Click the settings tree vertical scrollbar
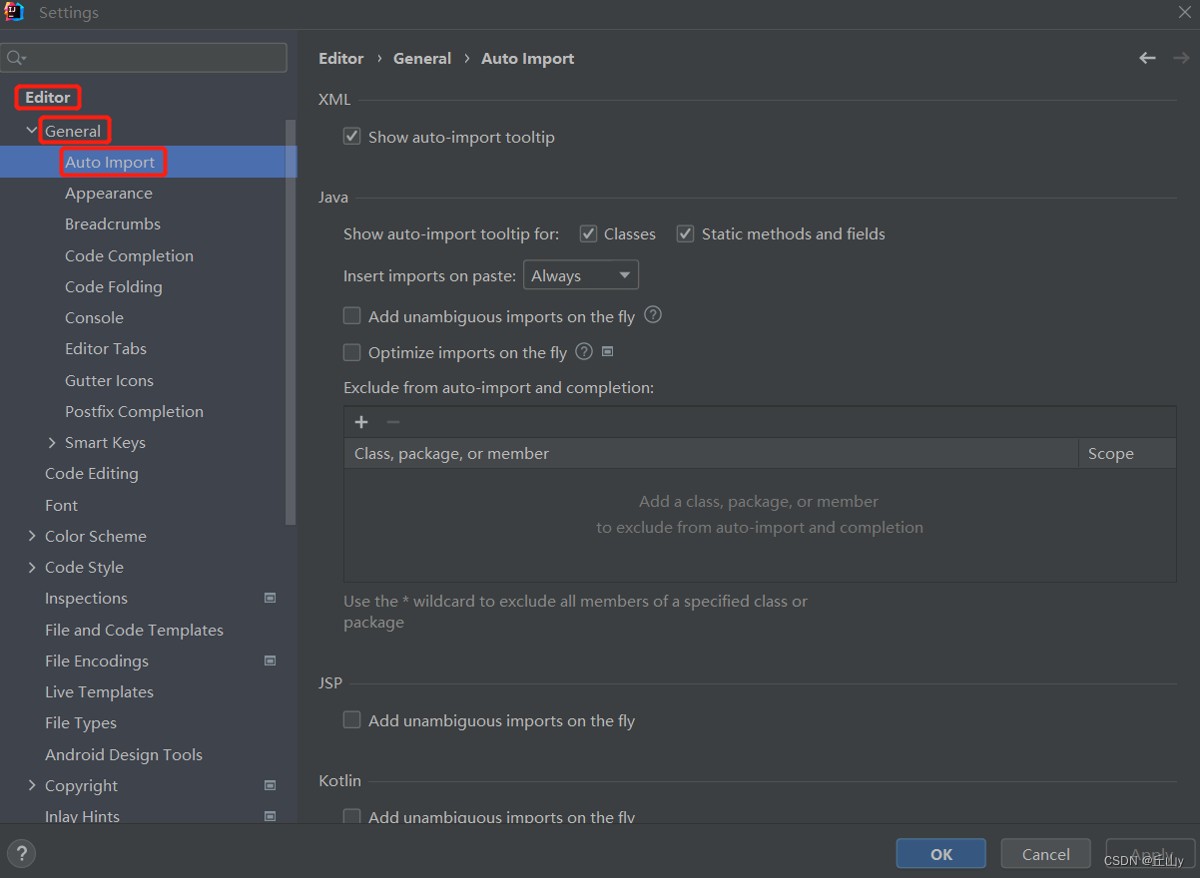 [x=291, y=320]
